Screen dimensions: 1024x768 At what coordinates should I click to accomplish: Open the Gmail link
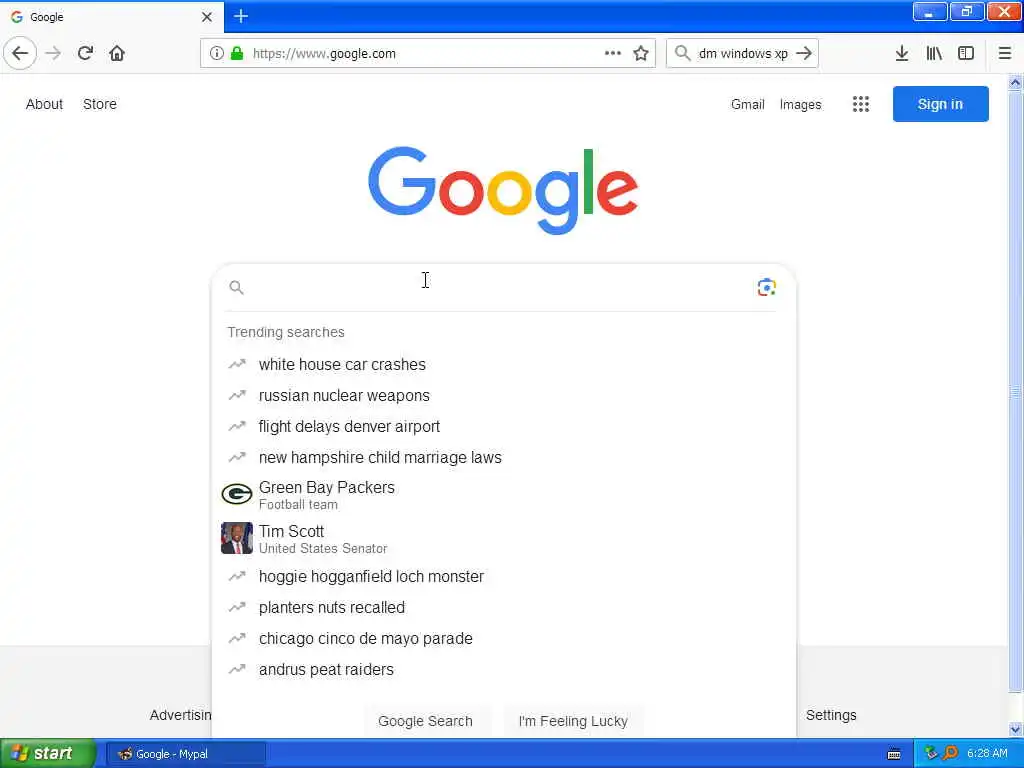pos(748,104)
